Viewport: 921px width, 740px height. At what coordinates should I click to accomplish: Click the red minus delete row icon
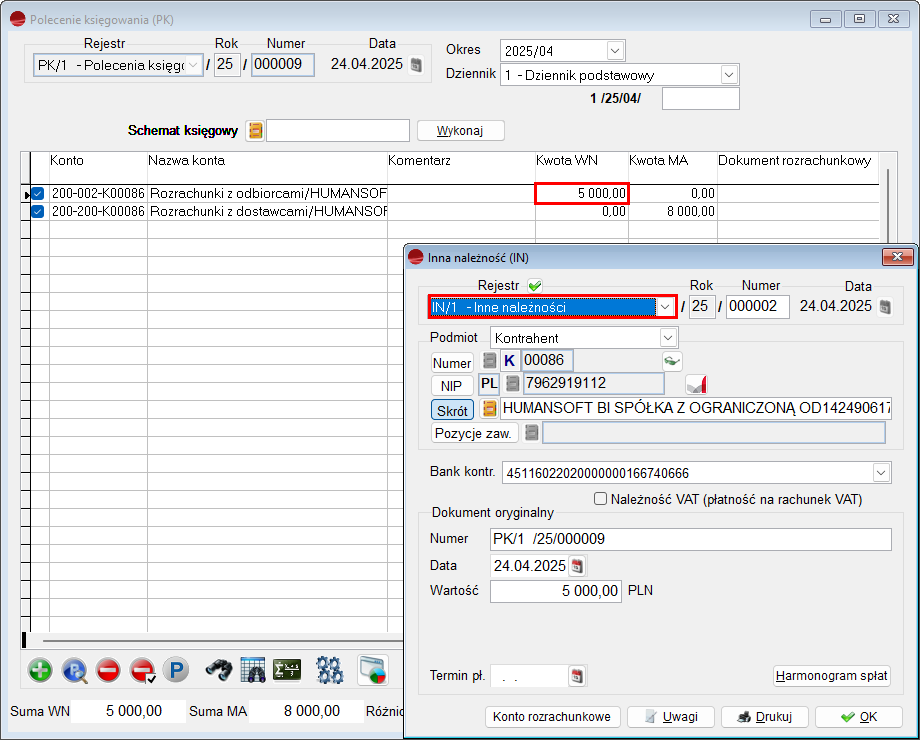[x=109, y=670]
